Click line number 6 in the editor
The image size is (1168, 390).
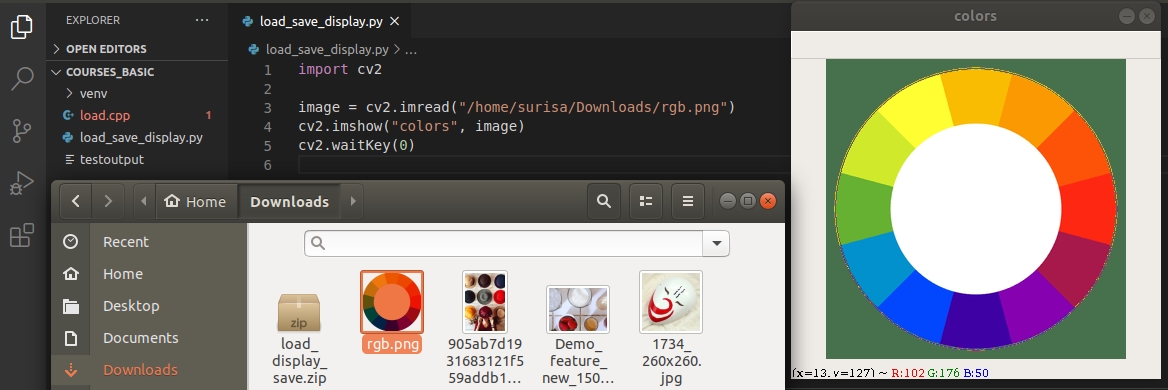pyautogui.click(x=267, y=164)
